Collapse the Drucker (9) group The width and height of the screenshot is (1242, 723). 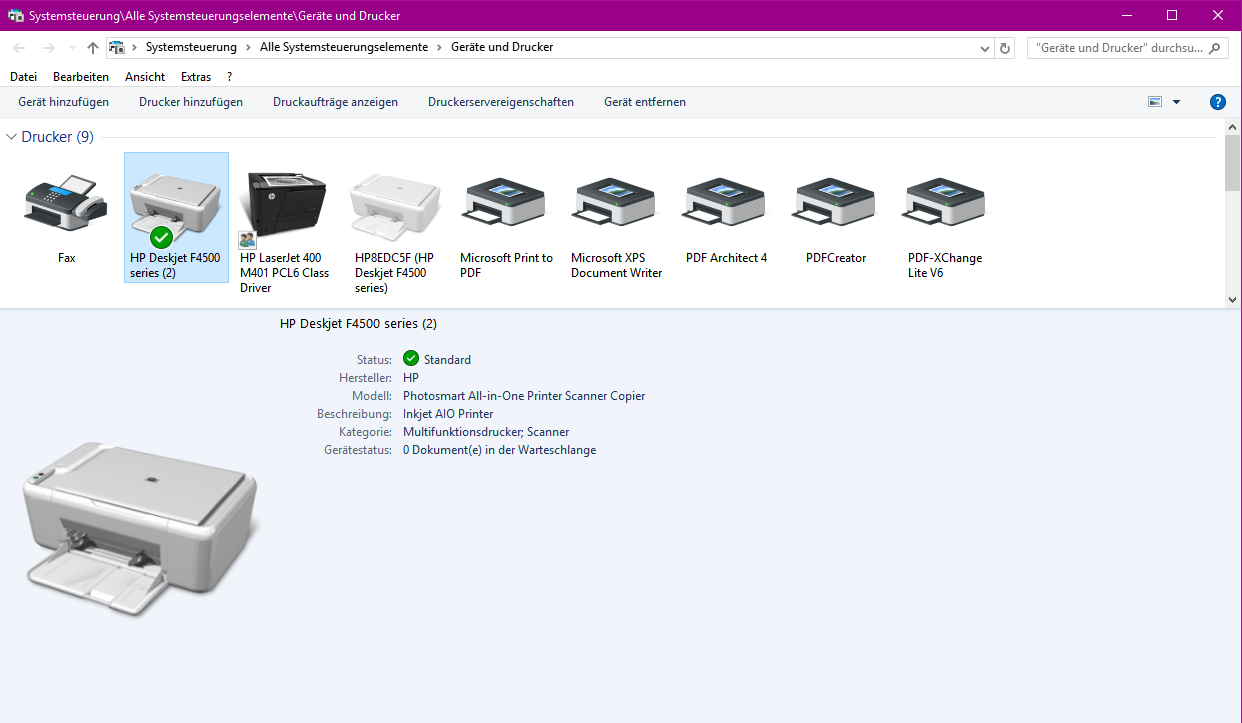(x=12, y=137)
